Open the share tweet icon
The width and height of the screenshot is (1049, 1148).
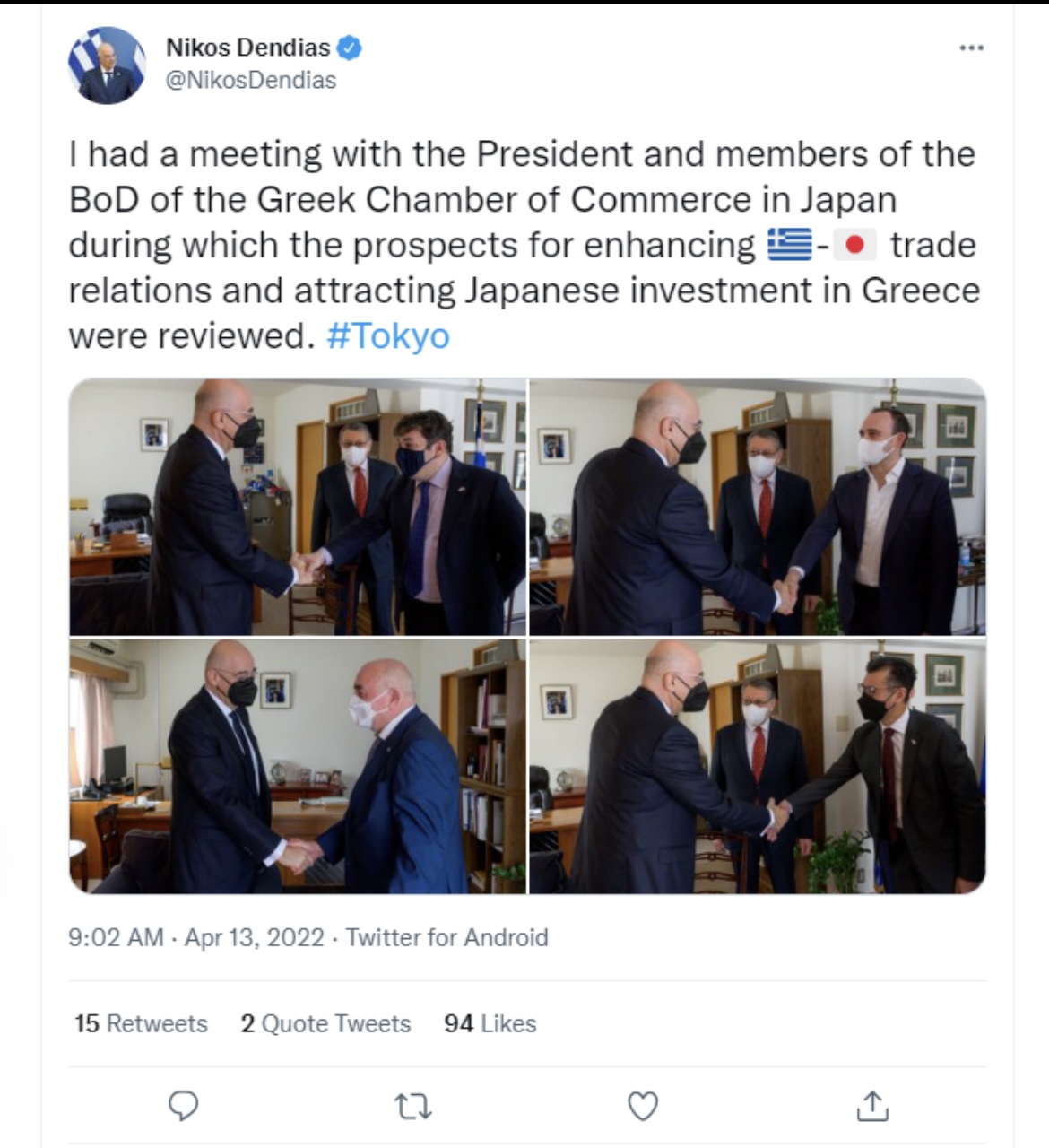point(871,1106)
